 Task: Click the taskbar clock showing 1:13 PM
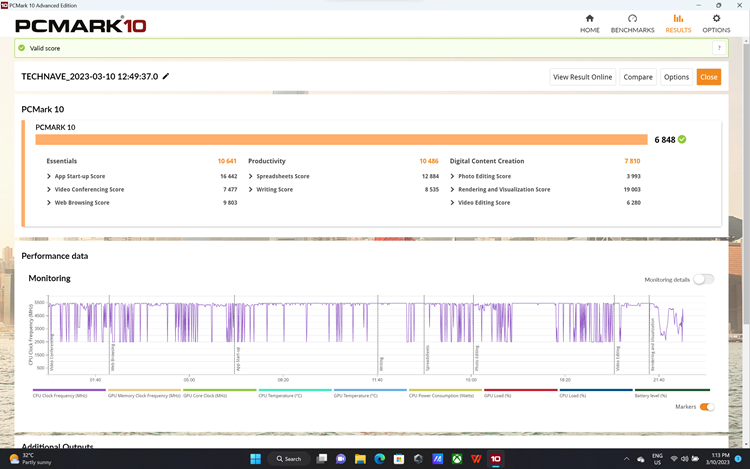[x=717, y=459]
